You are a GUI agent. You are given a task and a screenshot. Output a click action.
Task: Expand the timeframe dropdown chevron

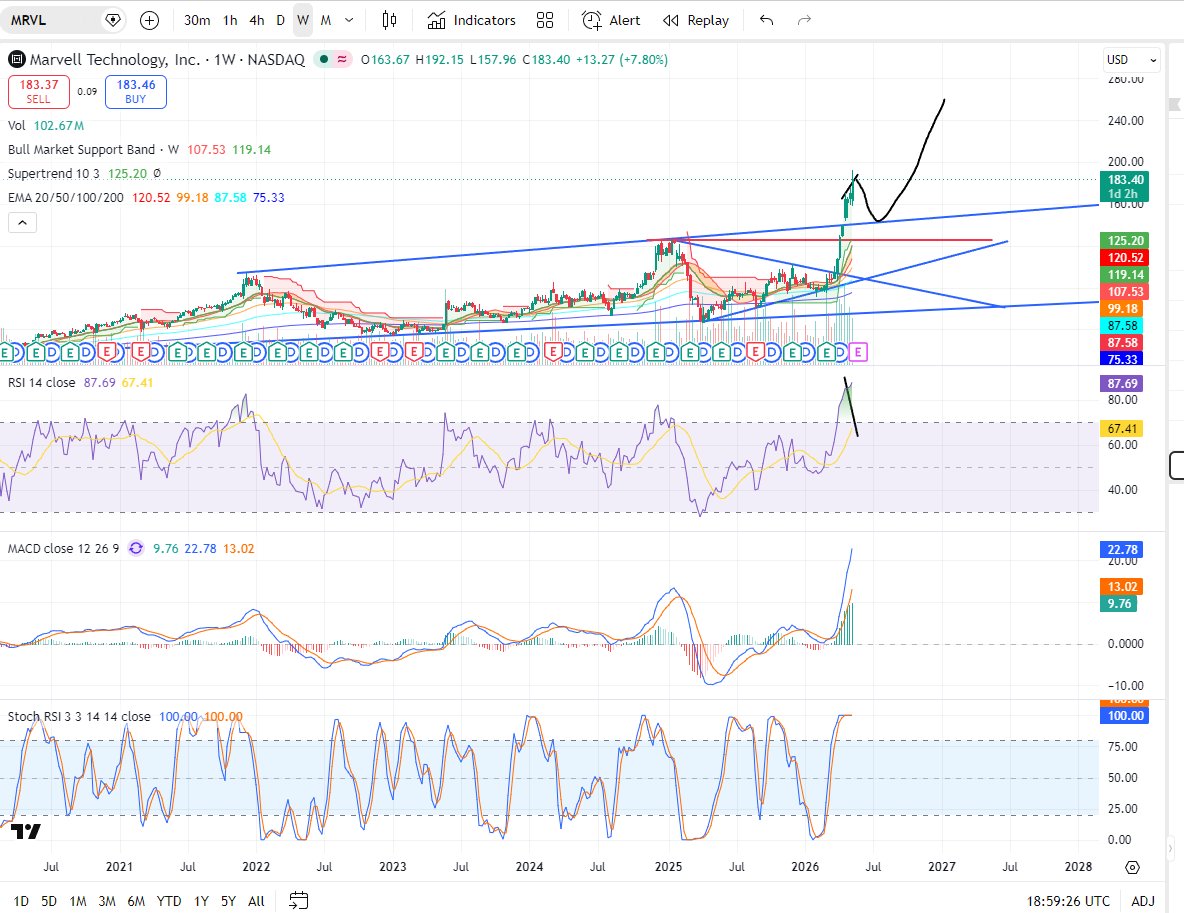(349, 20)
